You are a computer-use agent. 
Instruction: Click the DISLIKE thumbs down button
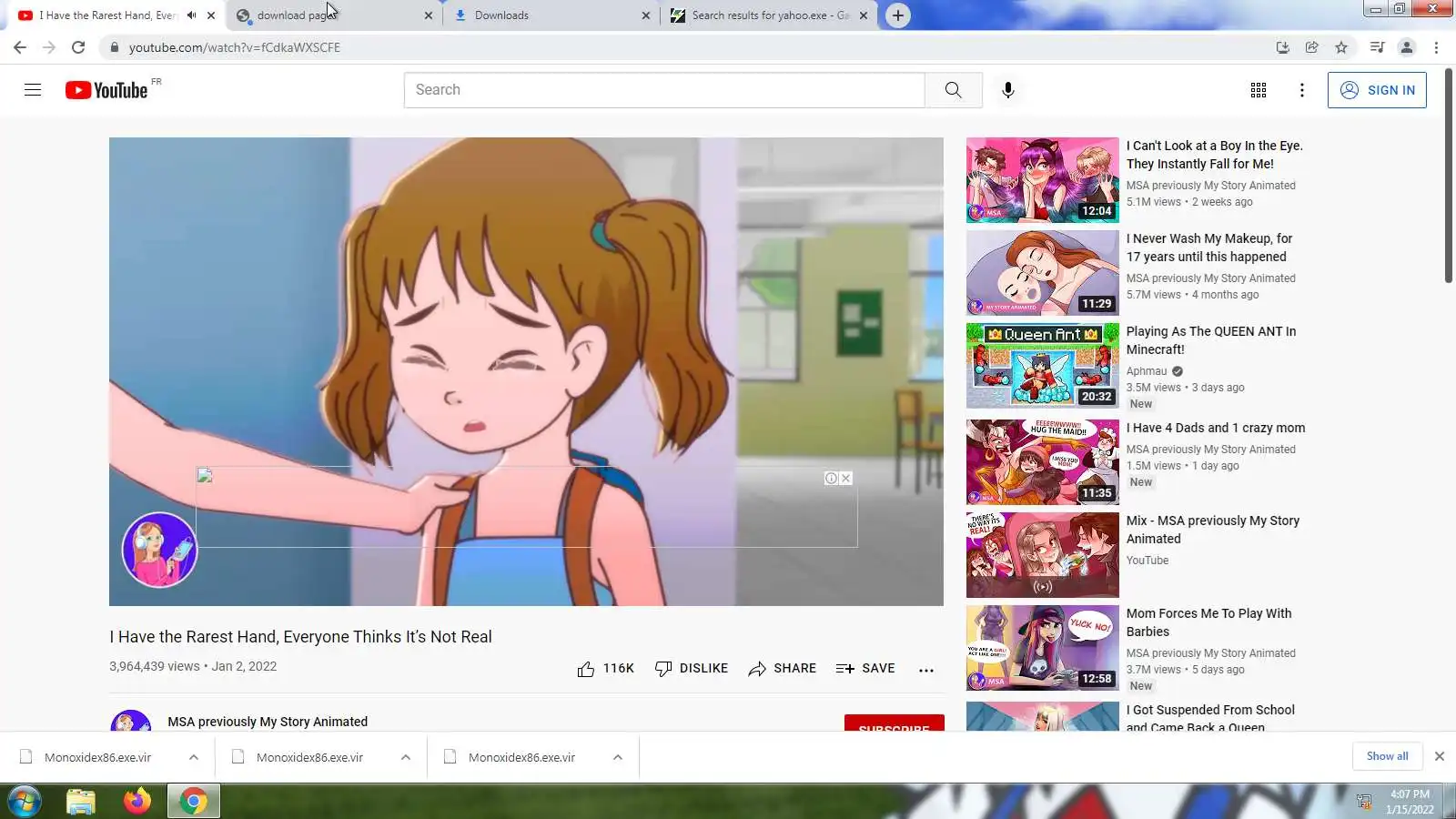click(692, 669)
